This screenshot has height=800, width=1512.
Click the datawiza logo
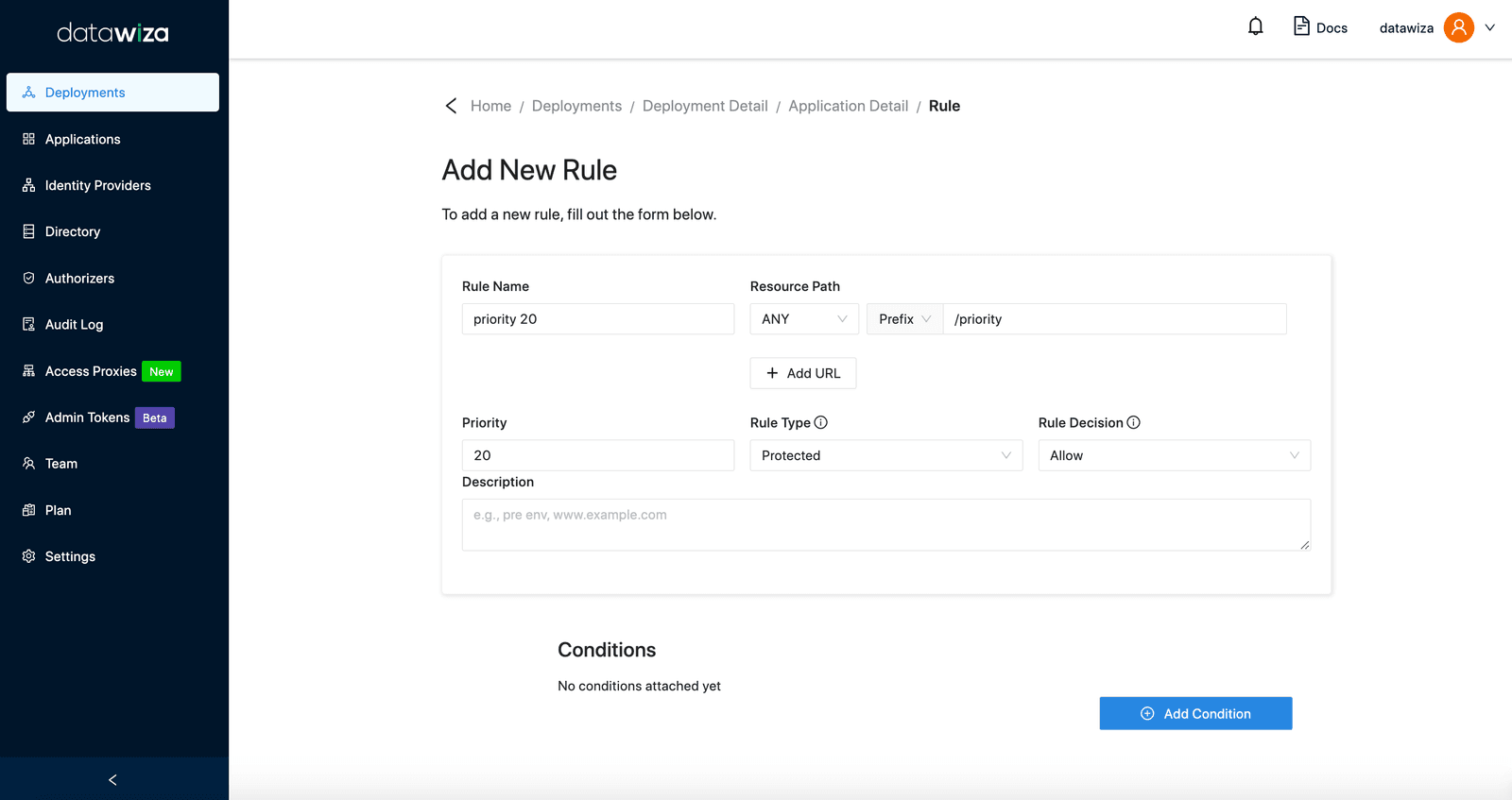click(x=112, y=33)
